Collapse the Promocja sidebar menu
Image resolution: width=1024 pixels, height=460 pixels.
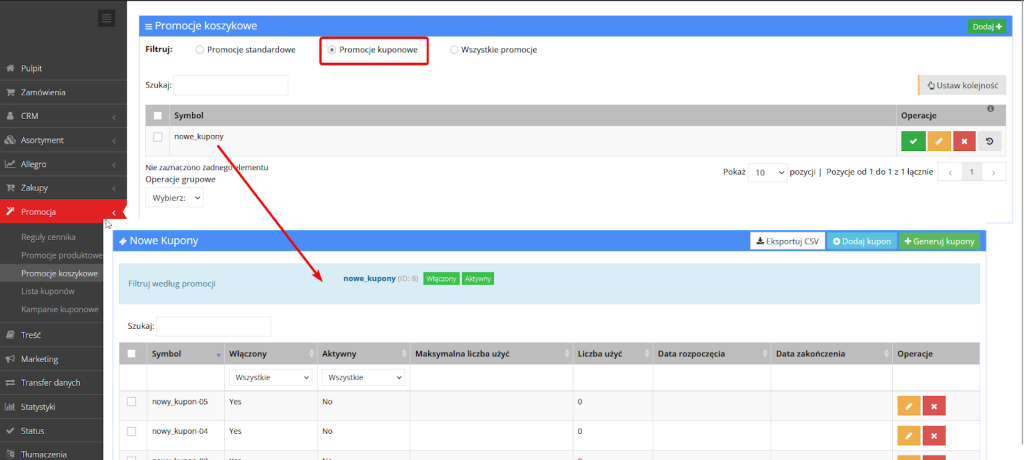(114, 212)
